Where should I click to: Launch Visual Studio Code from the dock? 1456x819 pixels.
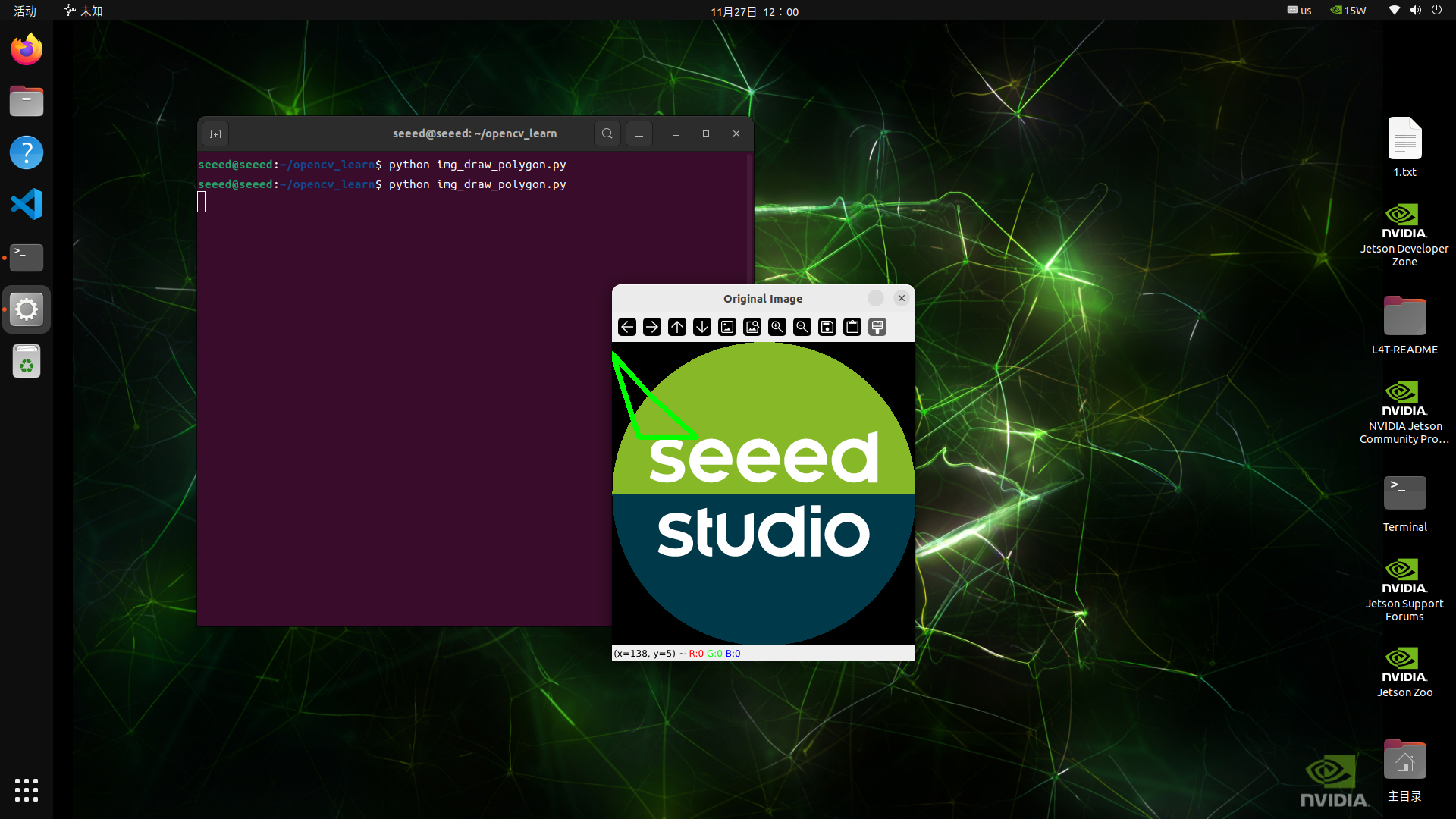pos(27,204)
